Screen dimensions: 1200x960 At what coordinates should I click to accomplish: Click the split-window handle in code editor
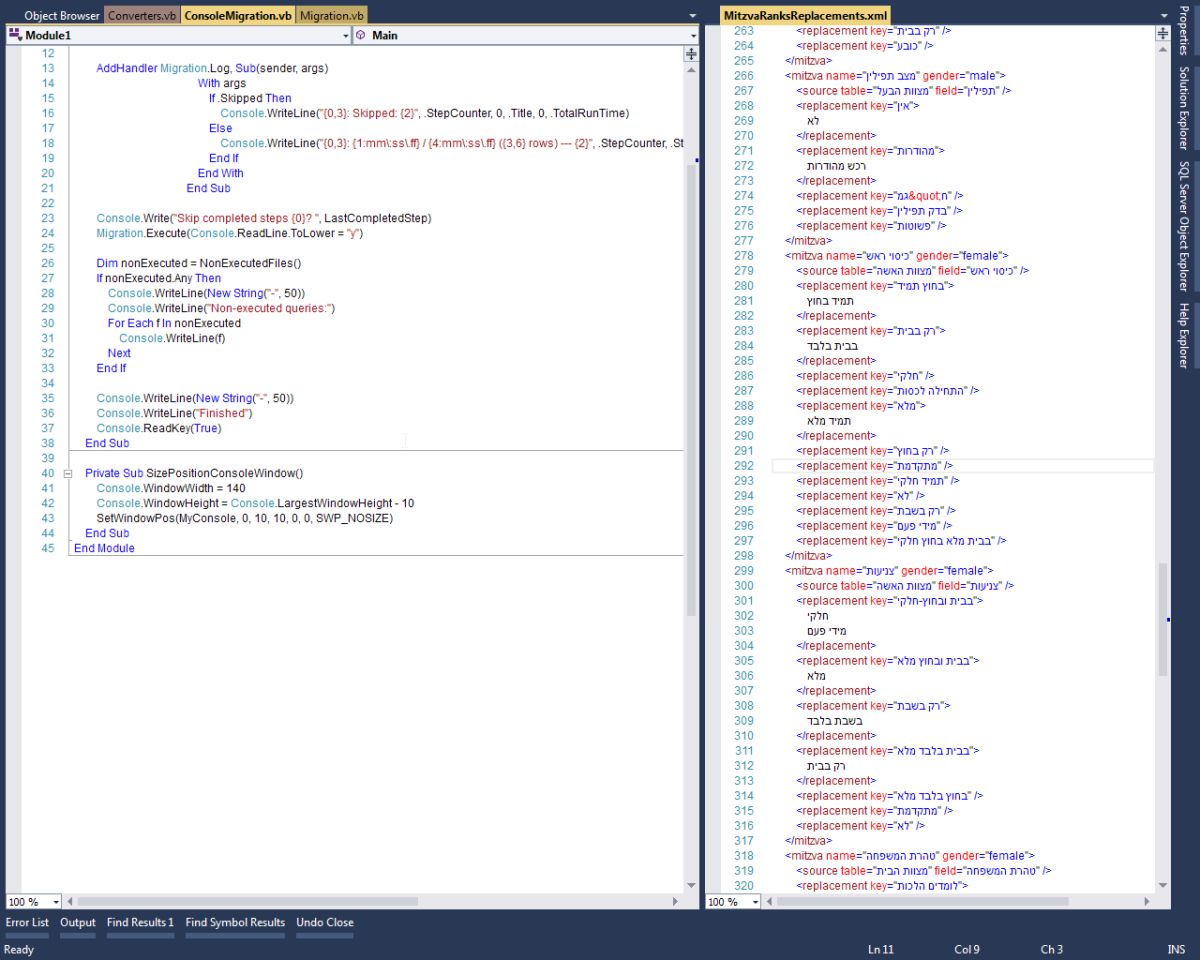[691, 54]
